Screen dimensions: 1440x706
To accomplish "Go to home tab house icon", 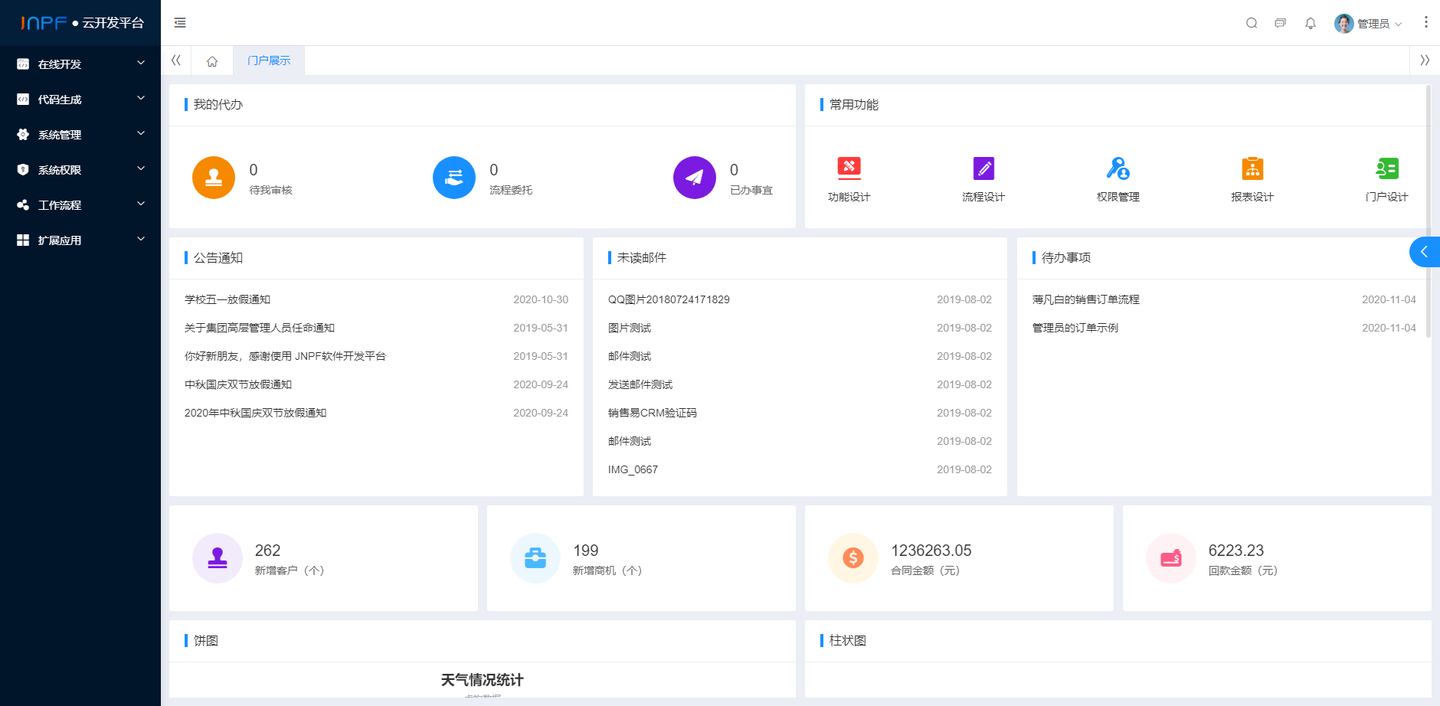I will pyautogui.click(x=212, y=61).
